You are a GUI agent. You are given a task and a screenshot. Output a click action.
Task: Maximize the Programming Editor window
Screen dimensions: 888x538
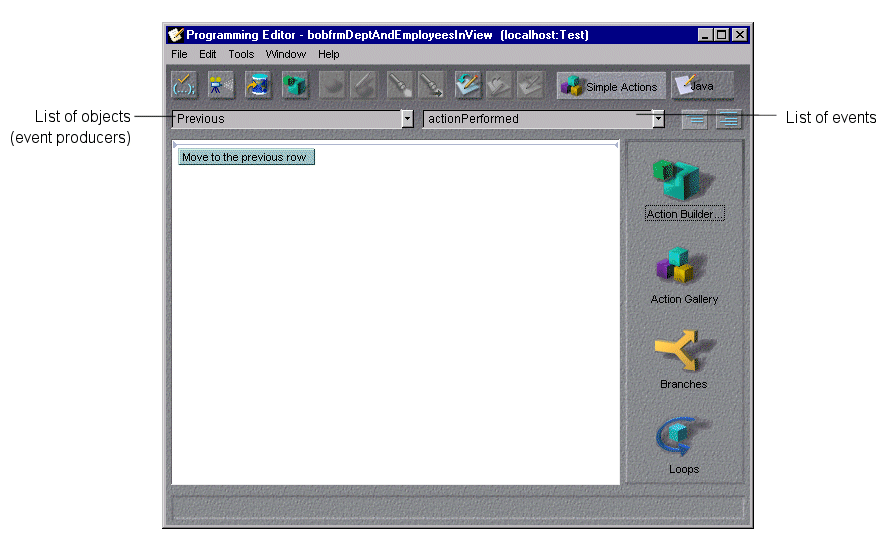(722, 35)
